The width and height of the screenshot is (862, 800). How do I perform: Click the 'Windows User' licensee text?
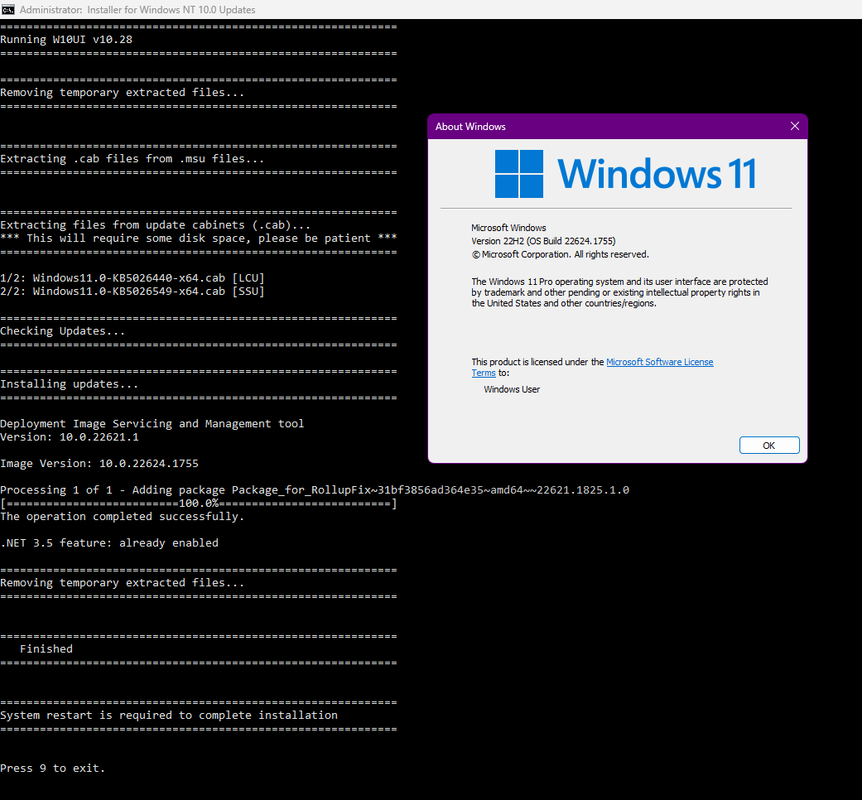(x=512, y=389)
